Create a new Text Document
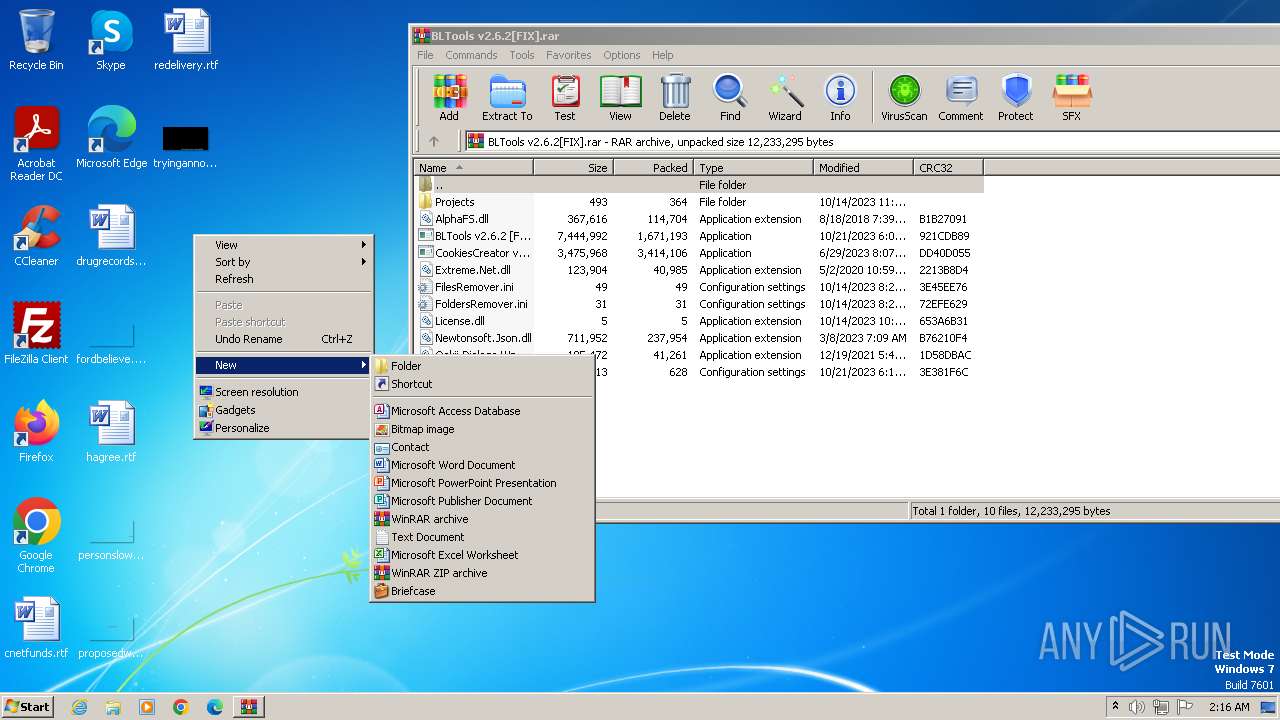Viewport: 1280px width, 720px height. point(482,537)
